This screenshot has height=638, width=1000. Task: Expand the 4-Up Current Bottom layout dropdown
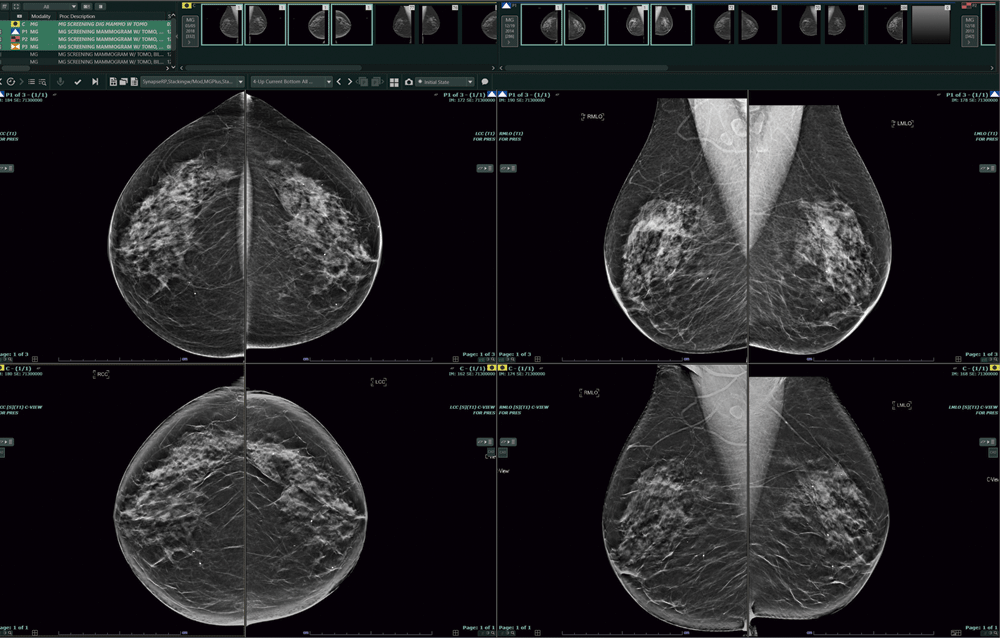point(291,82)
